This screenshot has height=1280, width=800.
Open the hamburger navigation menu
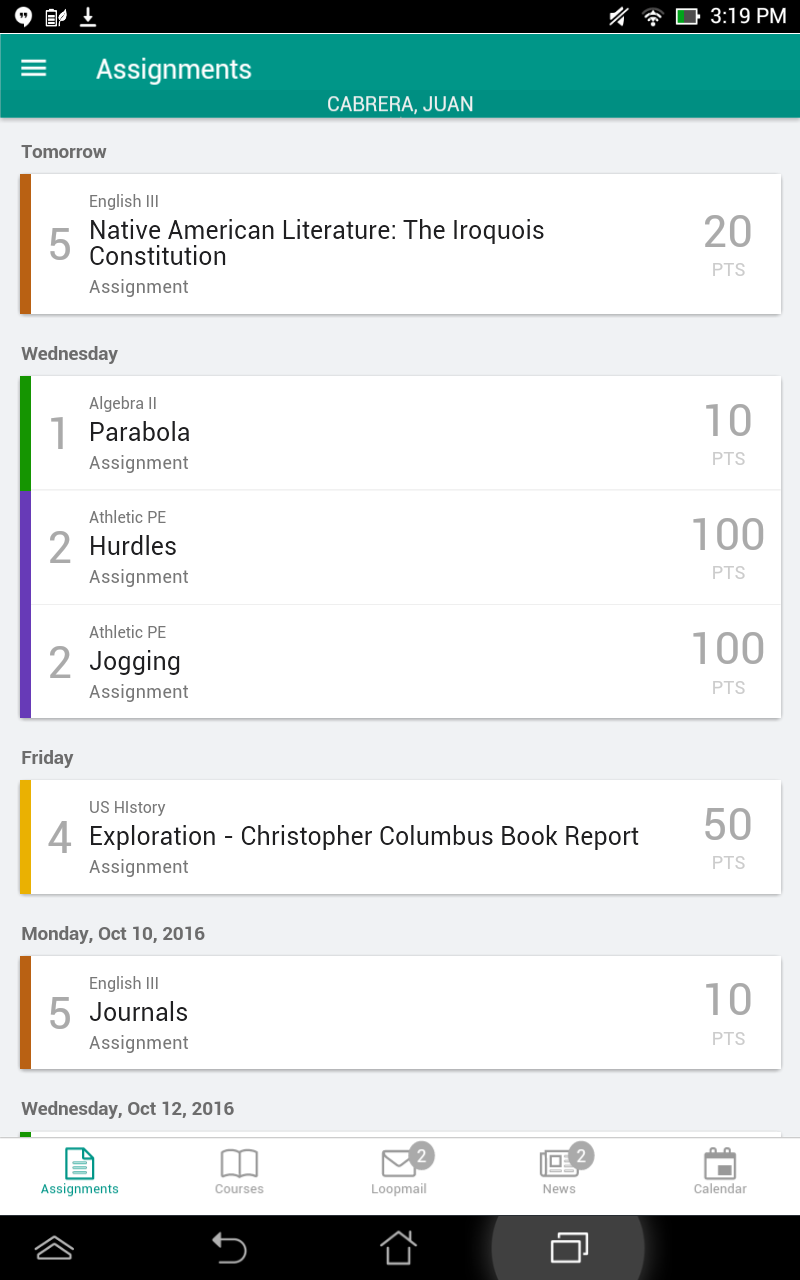pyautogui.click(x=34, y=68)
